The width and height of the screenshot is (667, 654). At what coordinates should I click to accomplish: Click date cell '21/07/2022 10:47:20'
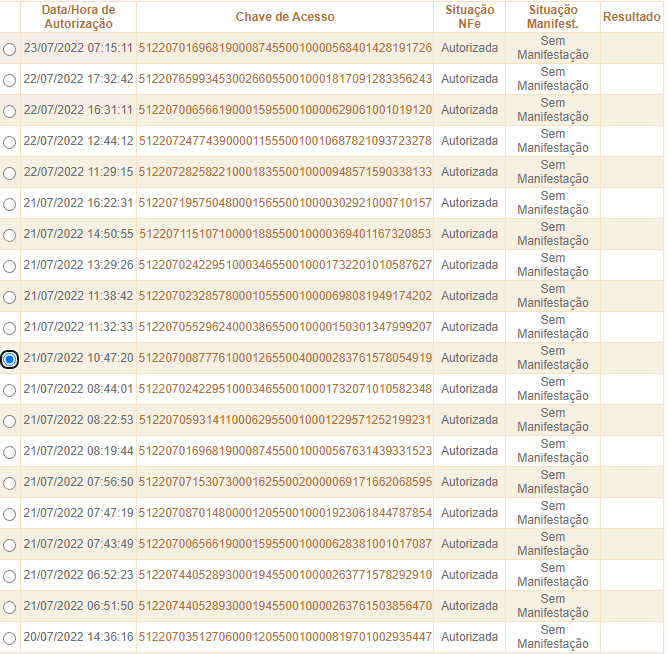coord(78,358)
